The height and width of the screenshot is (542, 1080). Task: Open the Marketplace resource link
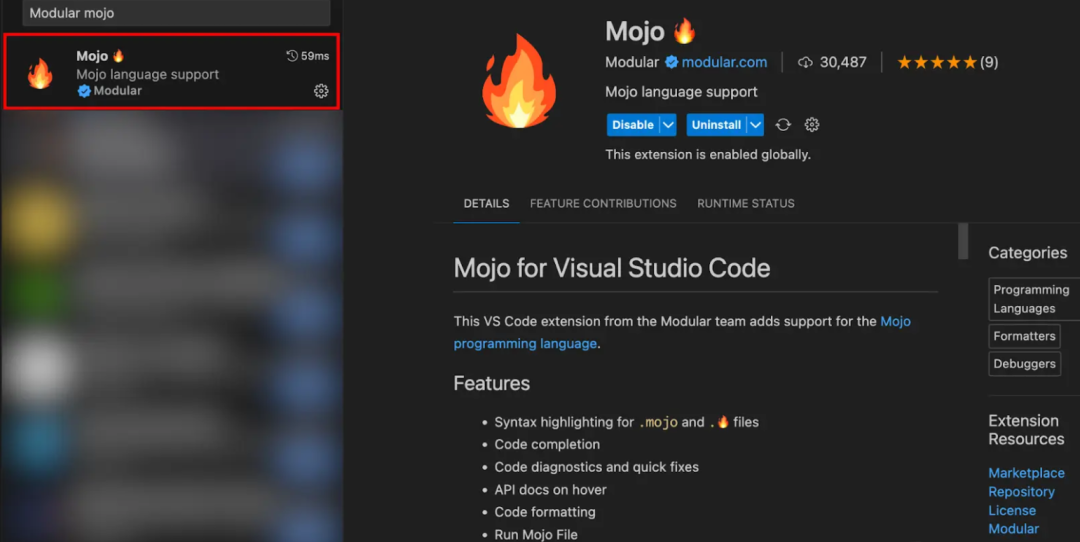tap(1026, 473)
